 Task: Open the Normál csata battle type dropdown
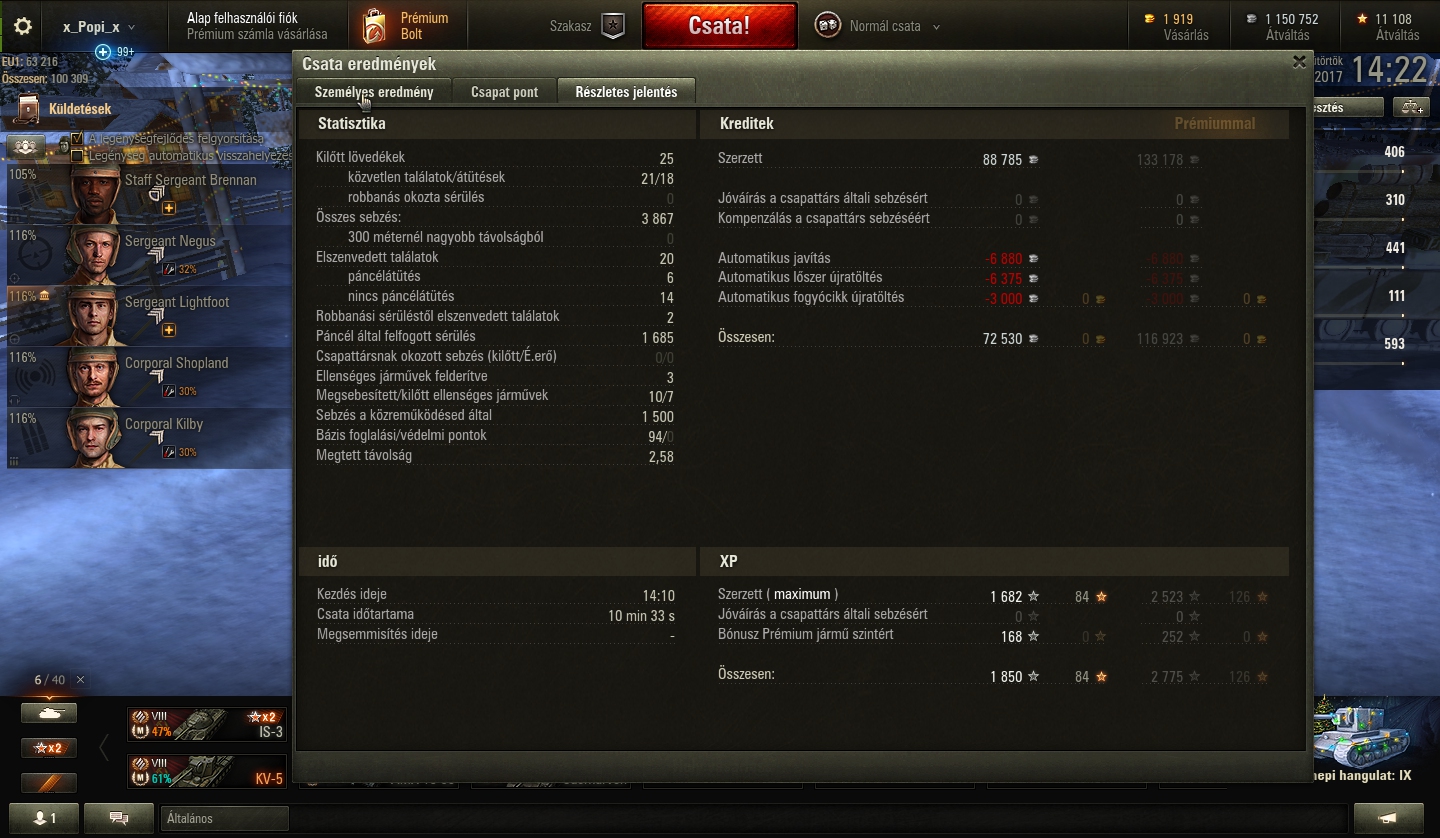click(878, 26)
